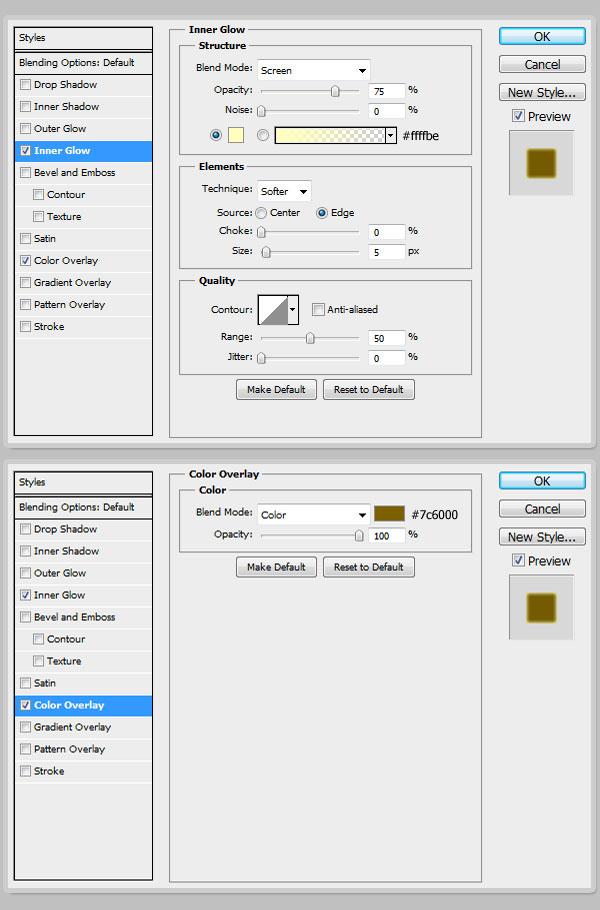Image resolution: width=600 pixels, height=910 pixels.
Task: Click Make Default in Inner Glow dialog
Action: tap(276, 389)
